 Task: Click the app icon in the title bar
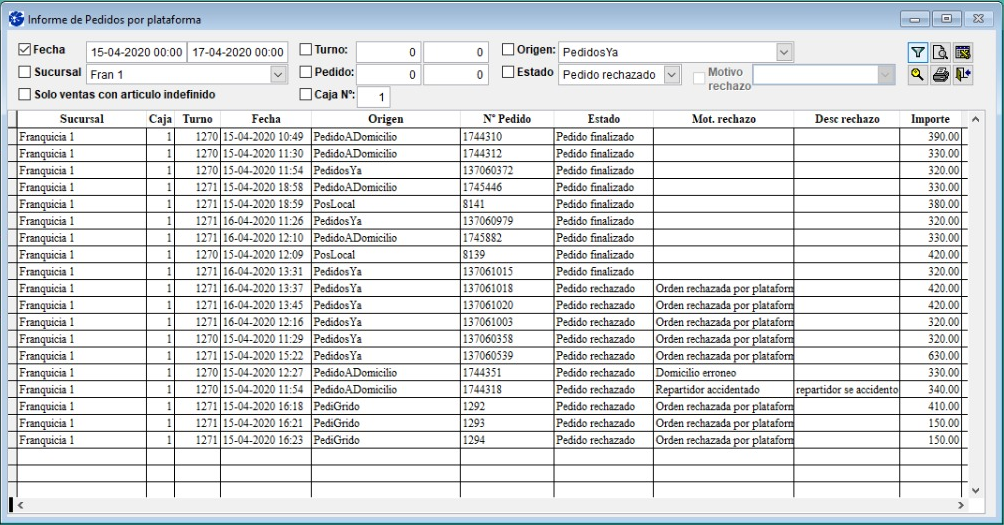(17, 19)
